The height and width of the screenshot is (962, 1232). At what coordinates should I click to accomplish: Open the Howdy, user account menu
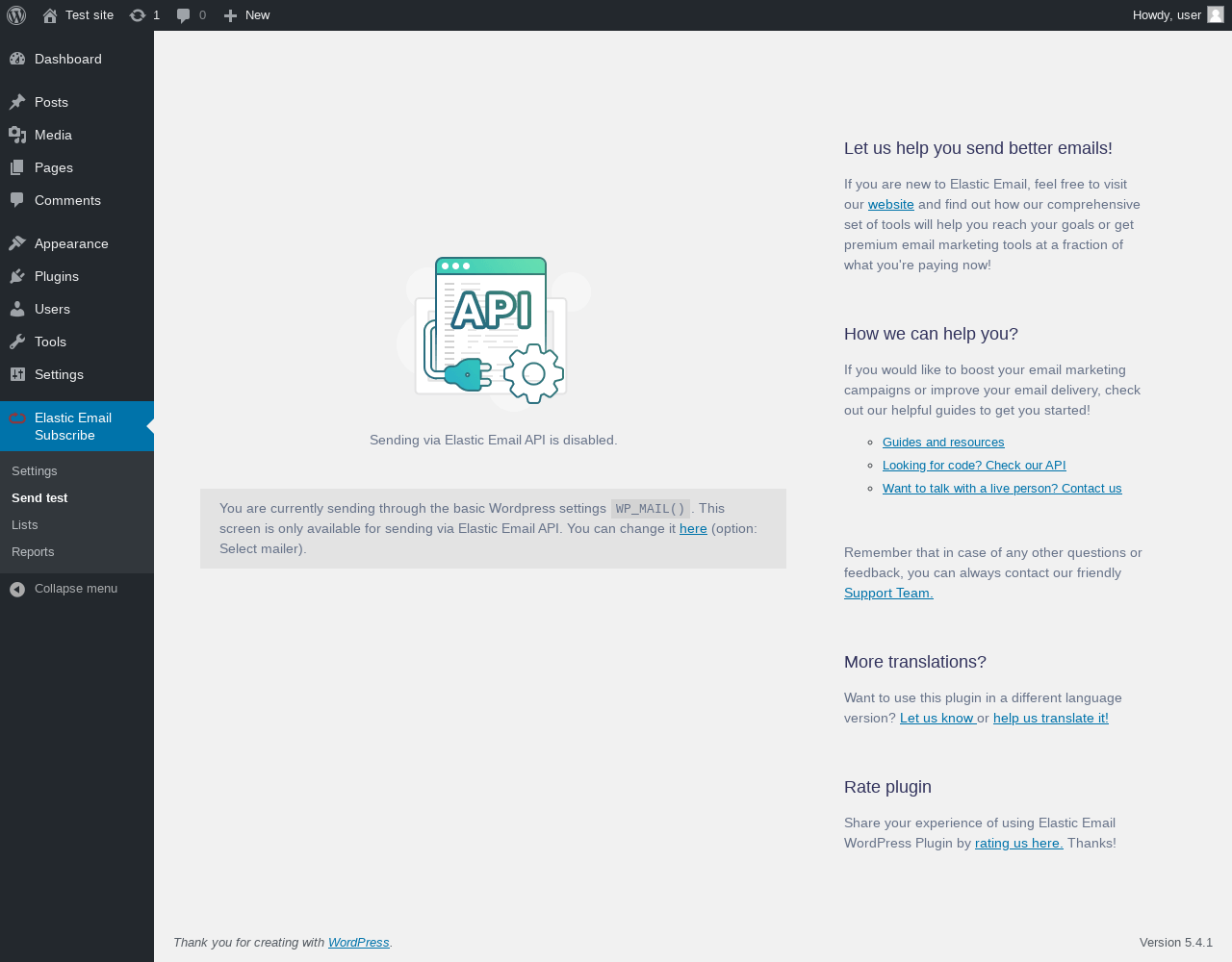point(1178,15)
